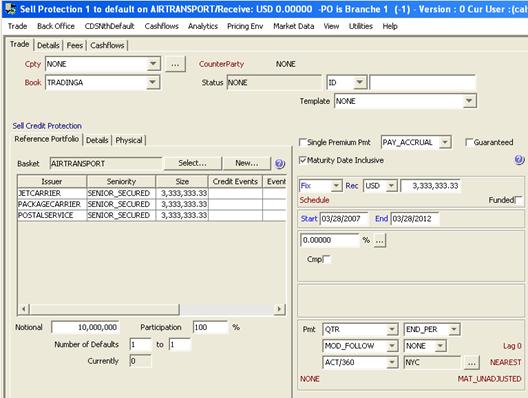The height and width of the screenshot is (398, 528).
Task: Click the Sell Credit Protection label
Action: point(47,126)
